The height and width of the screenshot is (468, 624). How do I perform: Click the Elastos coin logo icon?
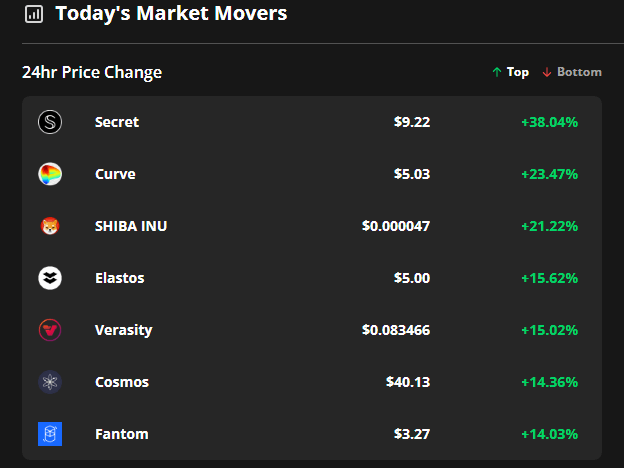click(50, 278)
